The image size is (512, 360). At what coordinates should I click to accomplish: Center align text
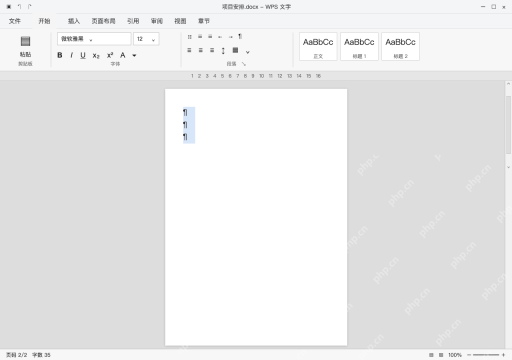[201, 50]
